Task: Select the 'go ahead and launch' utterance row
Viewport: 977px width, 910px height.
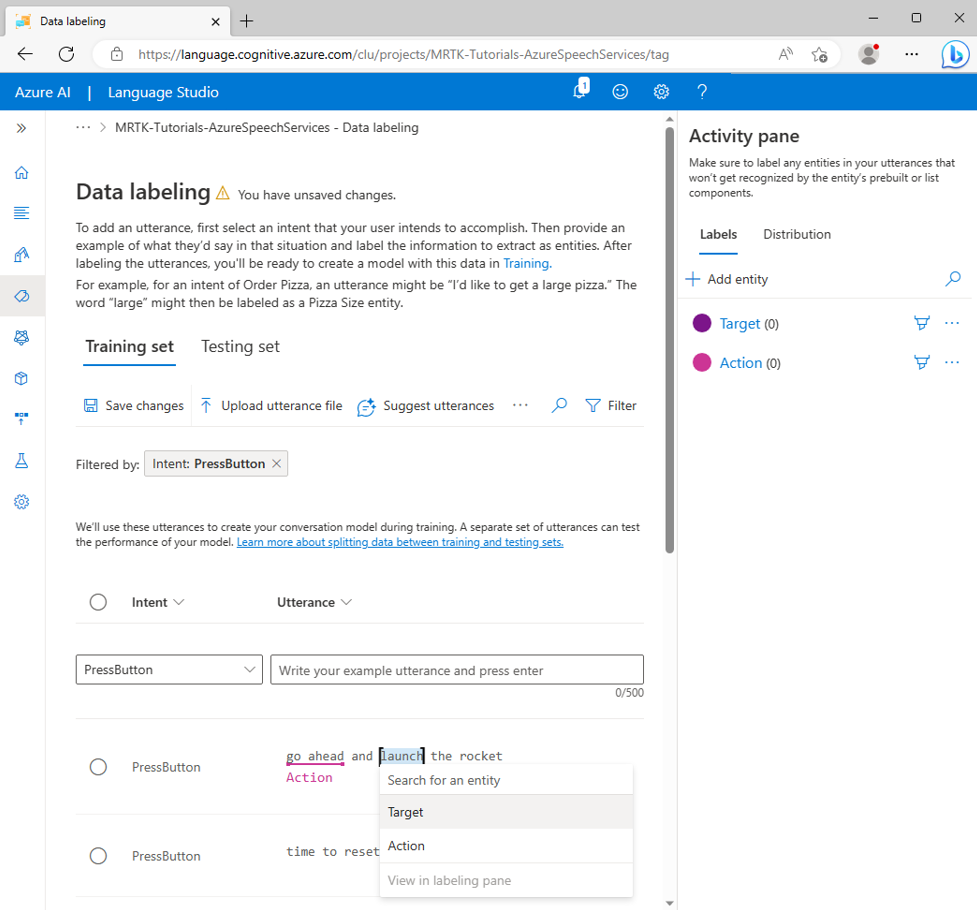Action: pos(98,767)
